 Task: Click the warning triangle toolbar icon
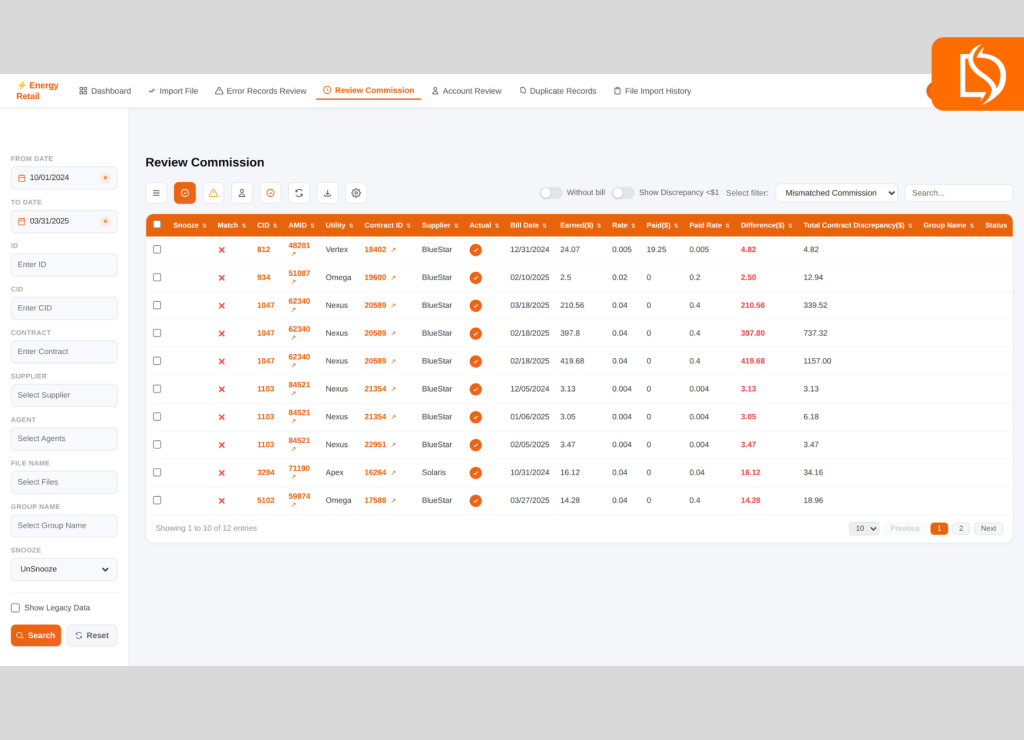(213, 193)
